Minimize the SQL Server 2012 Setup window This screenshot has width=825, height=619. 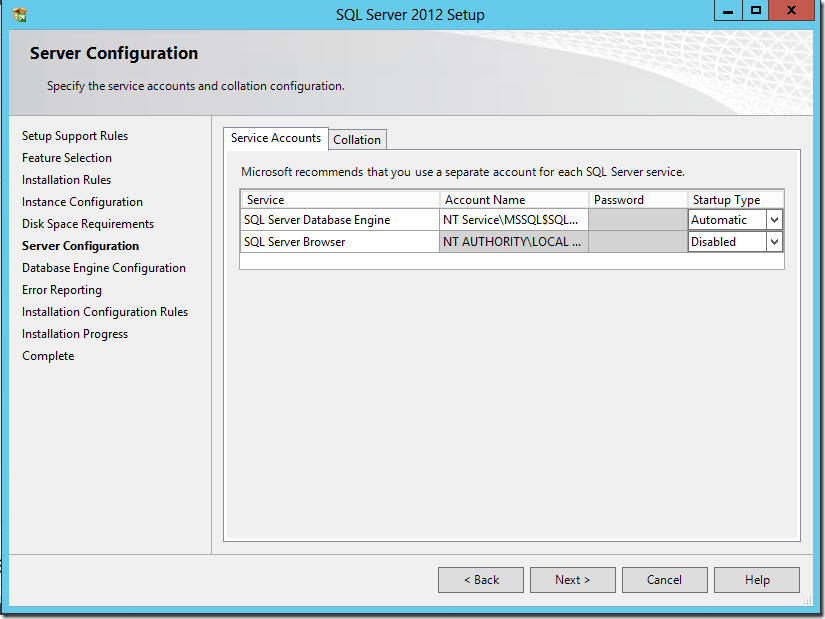tap(728, 11)
